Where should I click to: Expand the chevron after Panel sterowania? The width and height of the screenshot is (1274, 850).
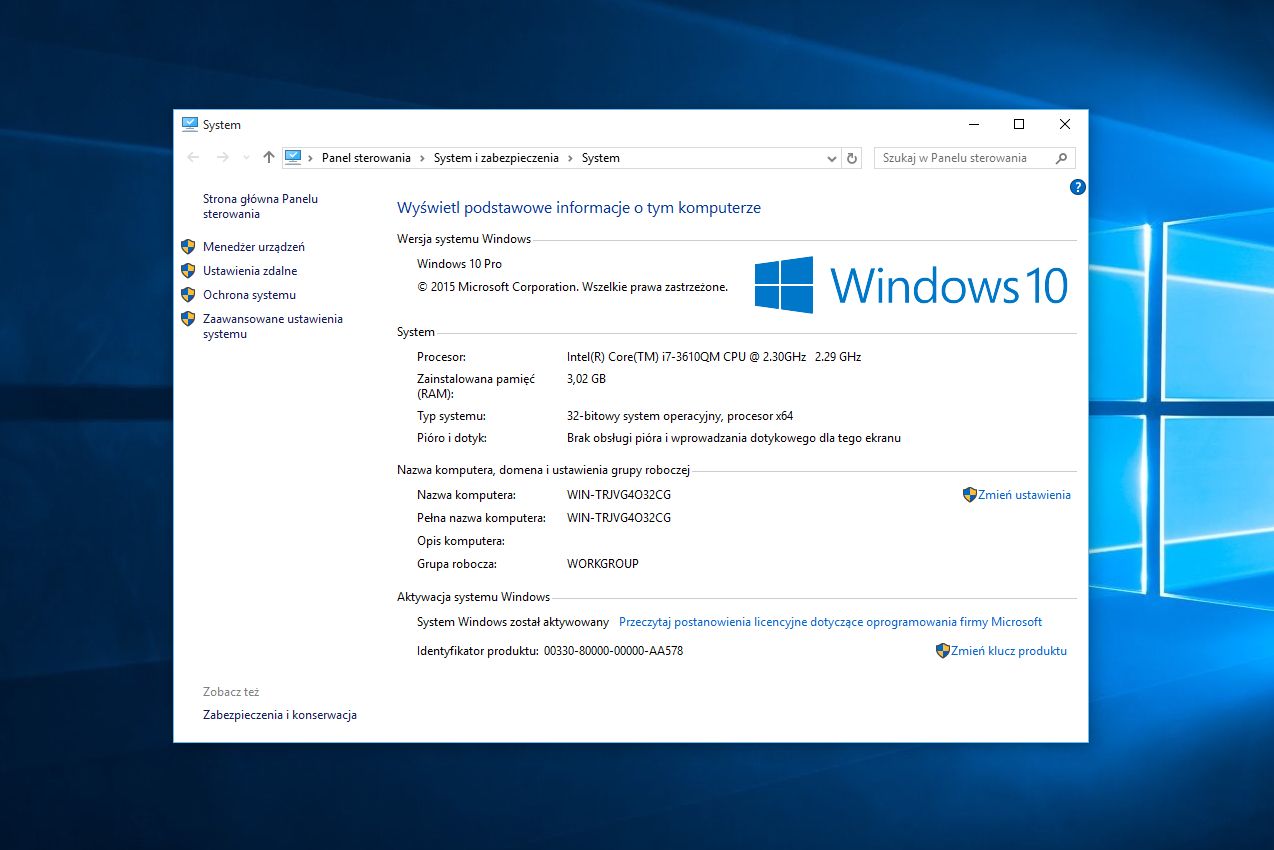coord(423,158)
